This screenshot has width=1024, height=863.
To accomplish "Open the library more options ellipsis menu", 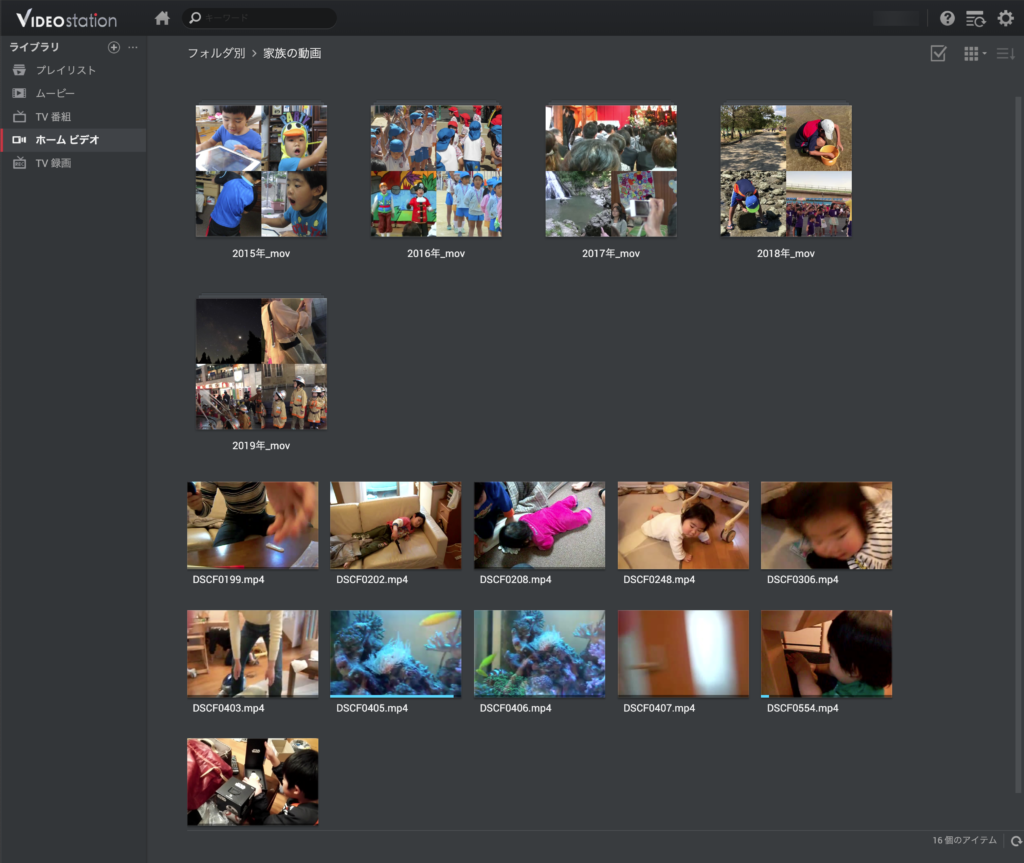I will point(133,47).
